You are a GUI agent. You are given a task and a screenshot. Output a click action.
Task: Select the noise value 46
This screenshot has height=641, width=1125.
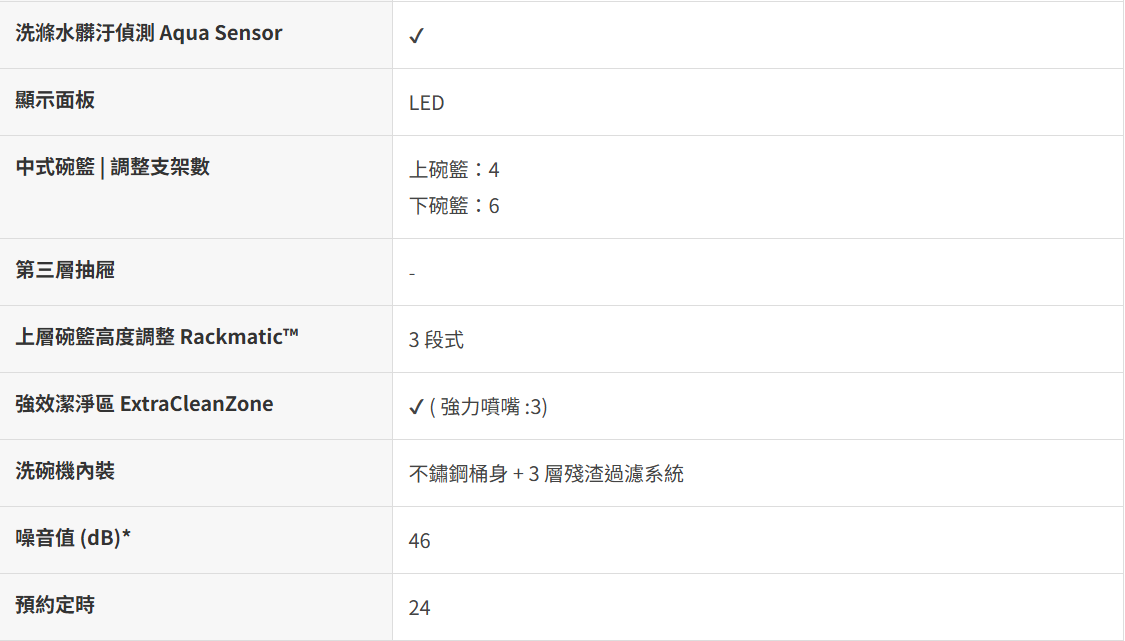[419, 541]
